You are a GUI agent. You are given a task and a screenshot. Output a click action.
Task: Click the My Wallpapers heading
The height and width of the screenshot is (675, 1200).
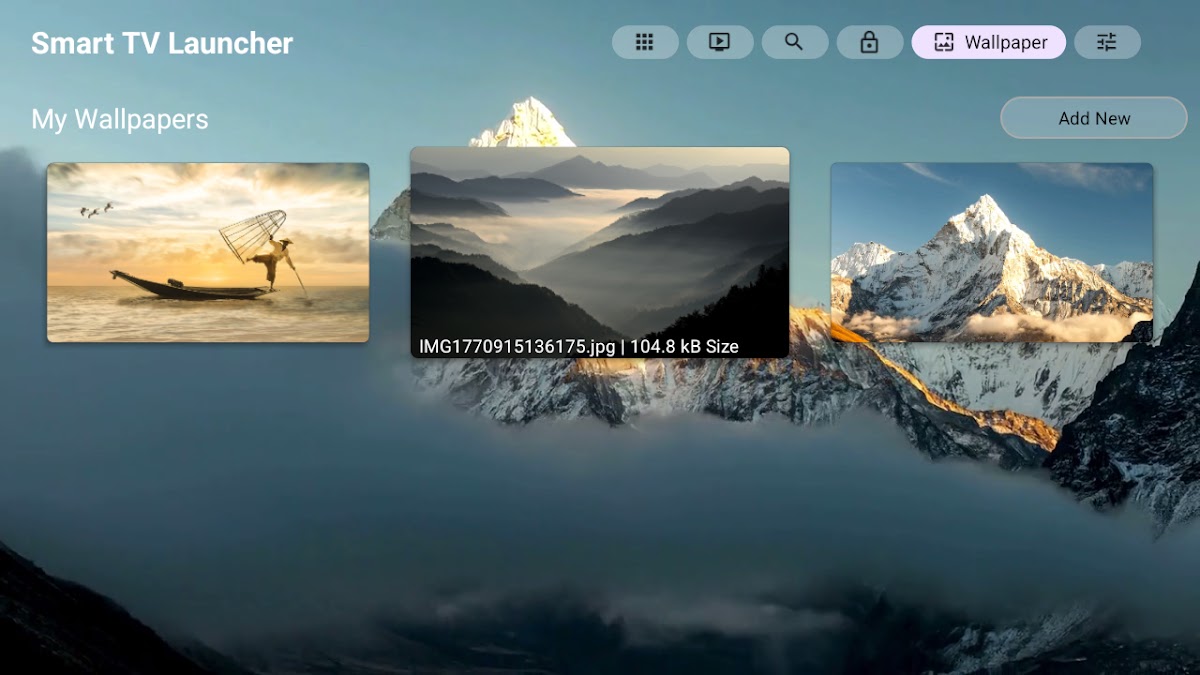point(120,119)
